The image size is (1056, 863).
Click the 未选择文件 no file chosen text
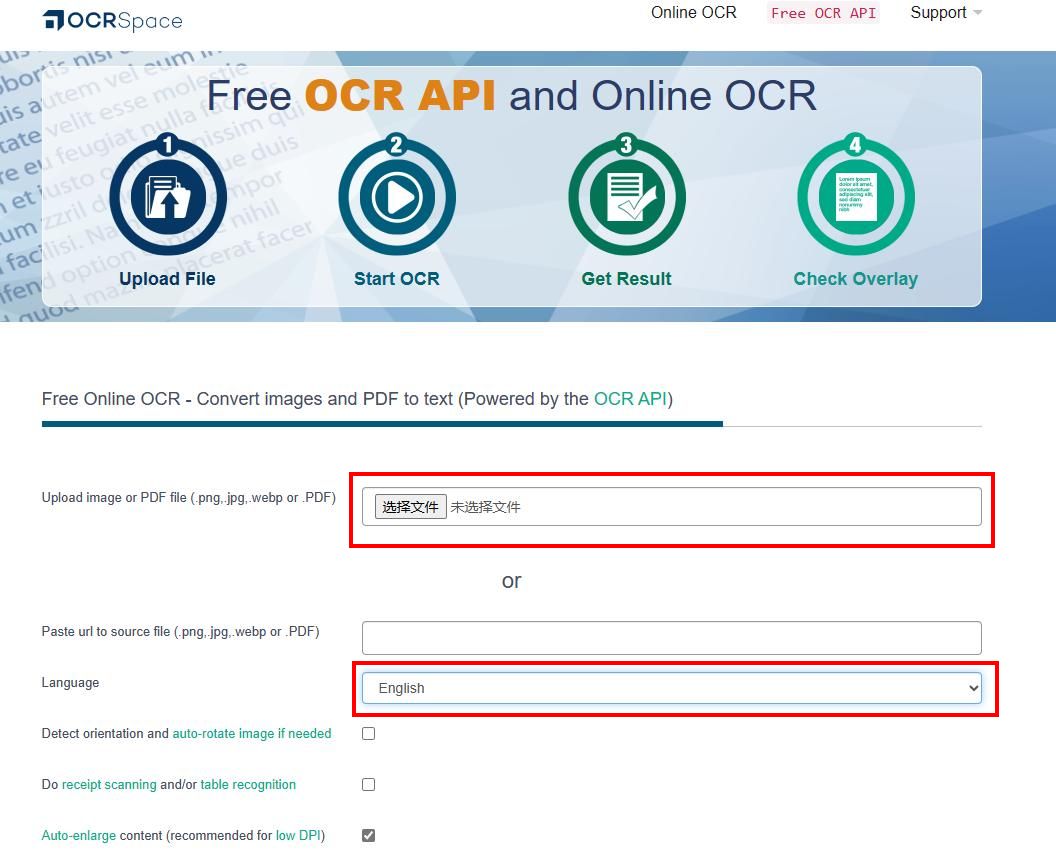coord(485,507)
